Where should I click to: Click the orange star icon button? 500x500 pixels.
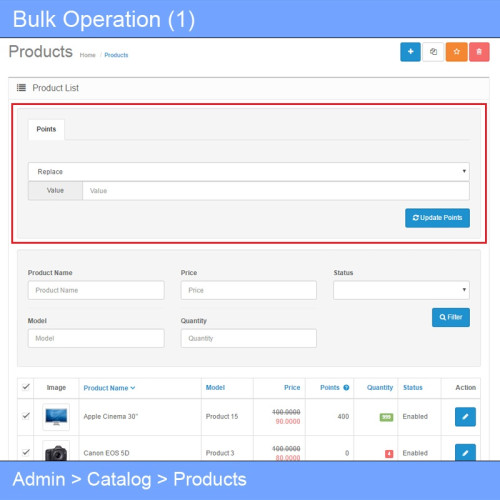click(x=457, y=52)
